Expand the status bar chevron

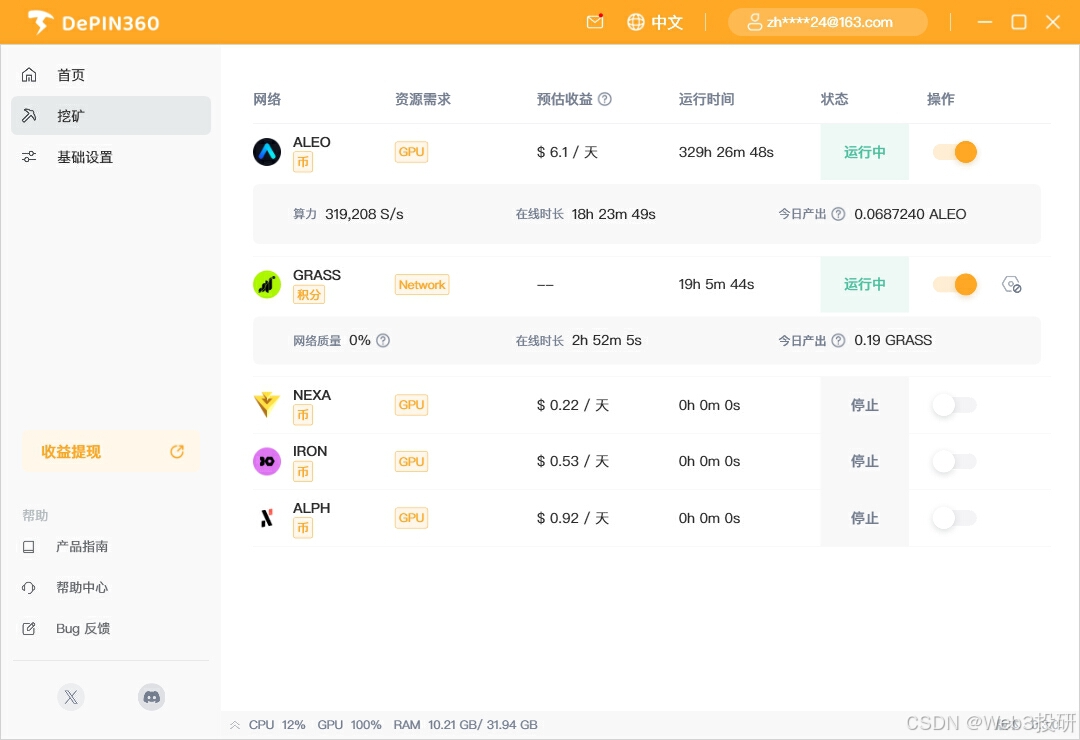(235, 725)
